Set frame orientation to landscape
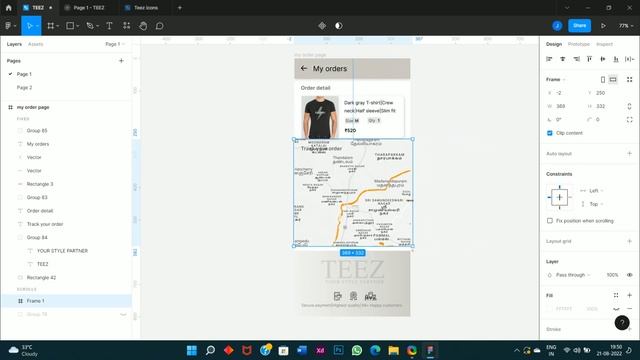The width and height of the screenshot is (640, 360). click(x=613, y=80)
